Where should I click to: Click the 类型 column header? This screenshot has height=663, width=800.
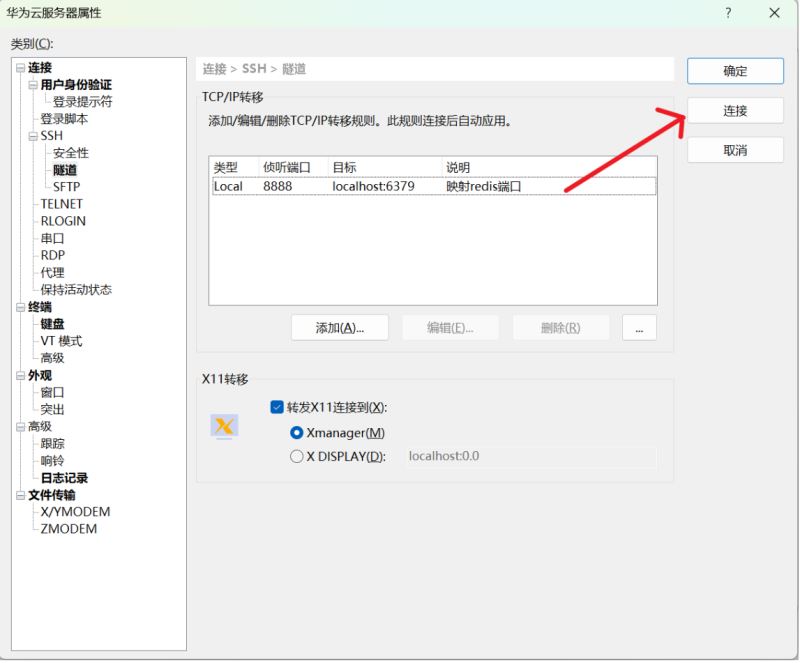235,167
